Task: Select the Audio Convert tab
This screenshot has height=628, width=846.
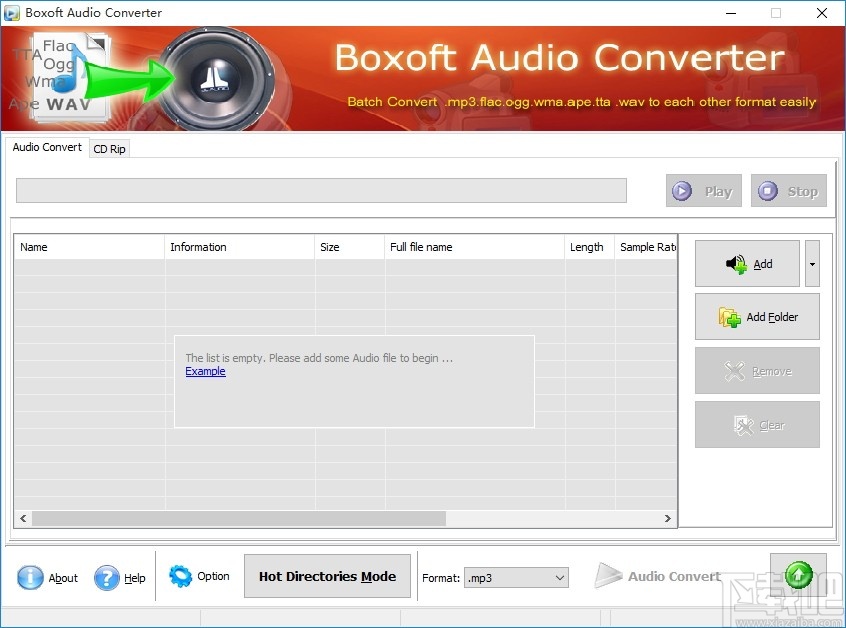Action: click(46, 147)
